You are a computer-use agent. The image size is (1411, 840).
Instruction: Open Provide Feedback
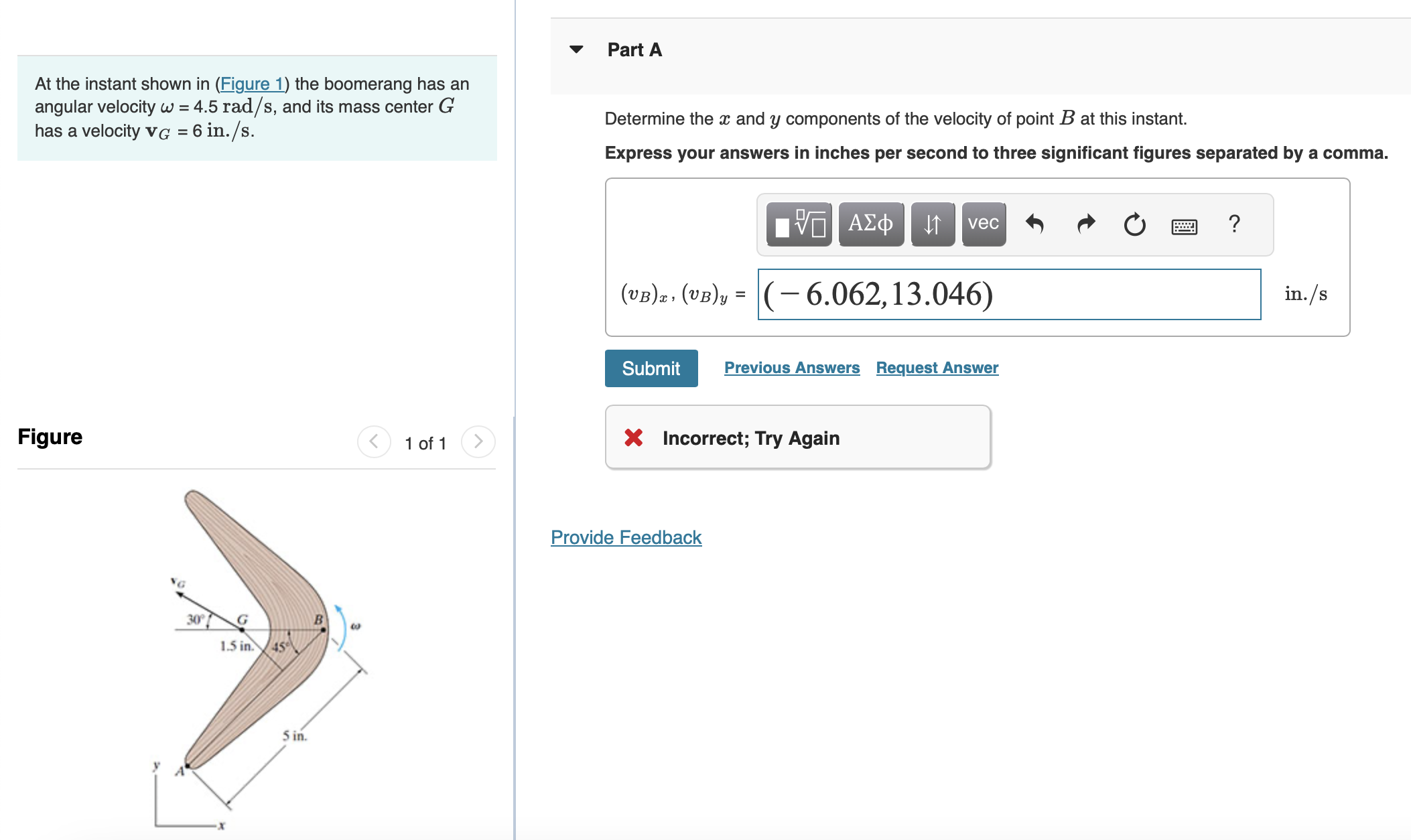pos(625,537)
